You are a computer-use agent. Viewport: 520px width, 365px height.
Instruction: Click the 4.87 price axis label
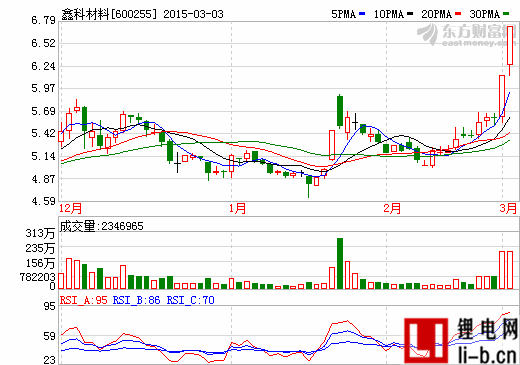pyautogui.click(x=43, y=179)
